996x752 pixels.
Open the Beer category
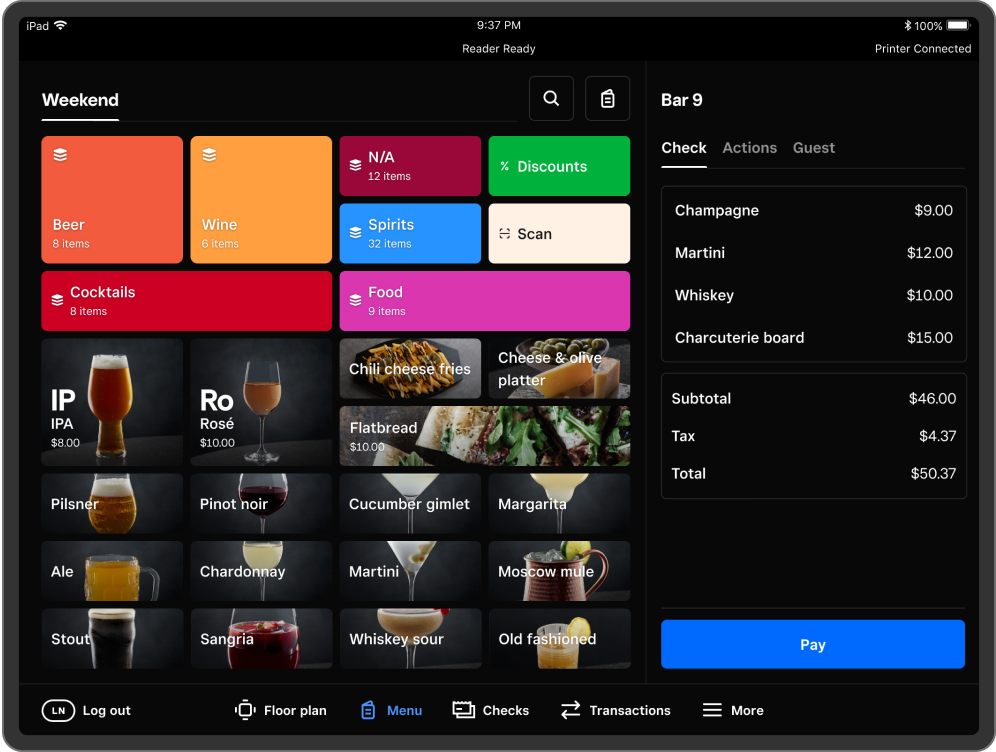point(111,199)
